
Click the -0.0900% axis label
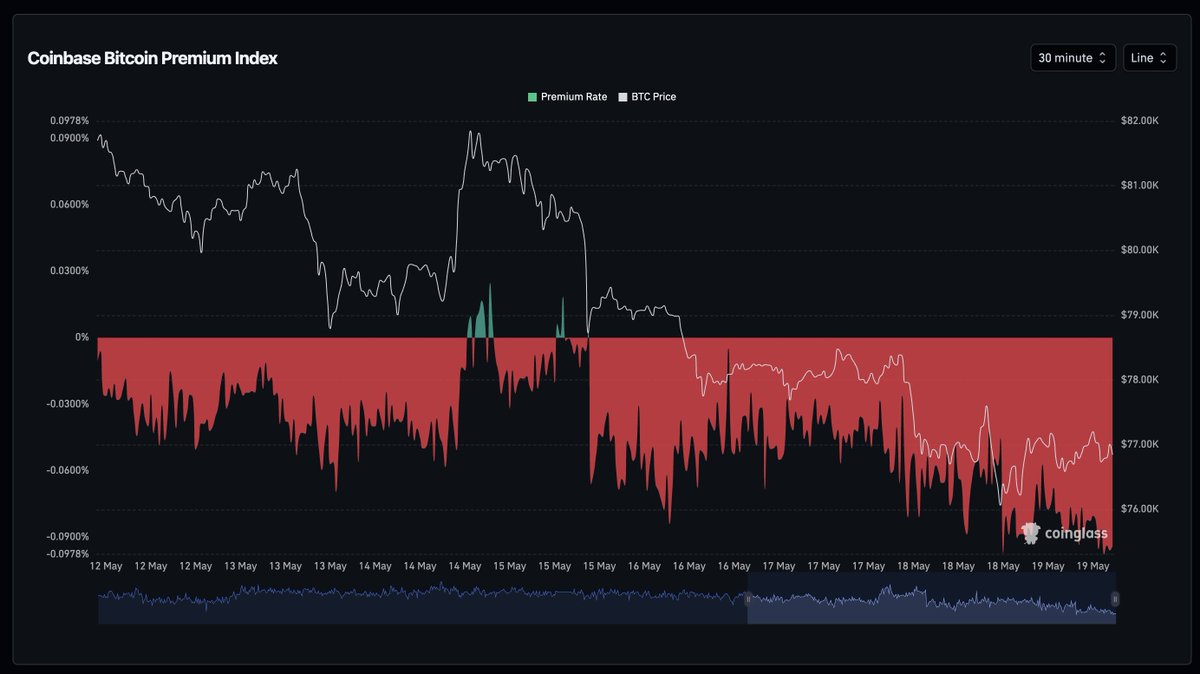pyautogui.click(x=68, y=537)
